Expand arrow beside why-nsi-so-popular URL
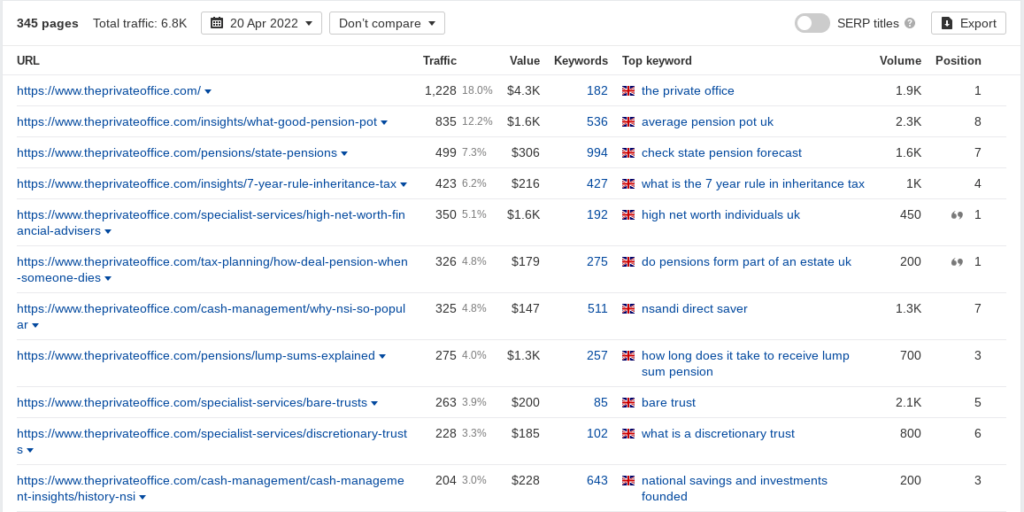1024x512 pixels. [x=35, y=325]
